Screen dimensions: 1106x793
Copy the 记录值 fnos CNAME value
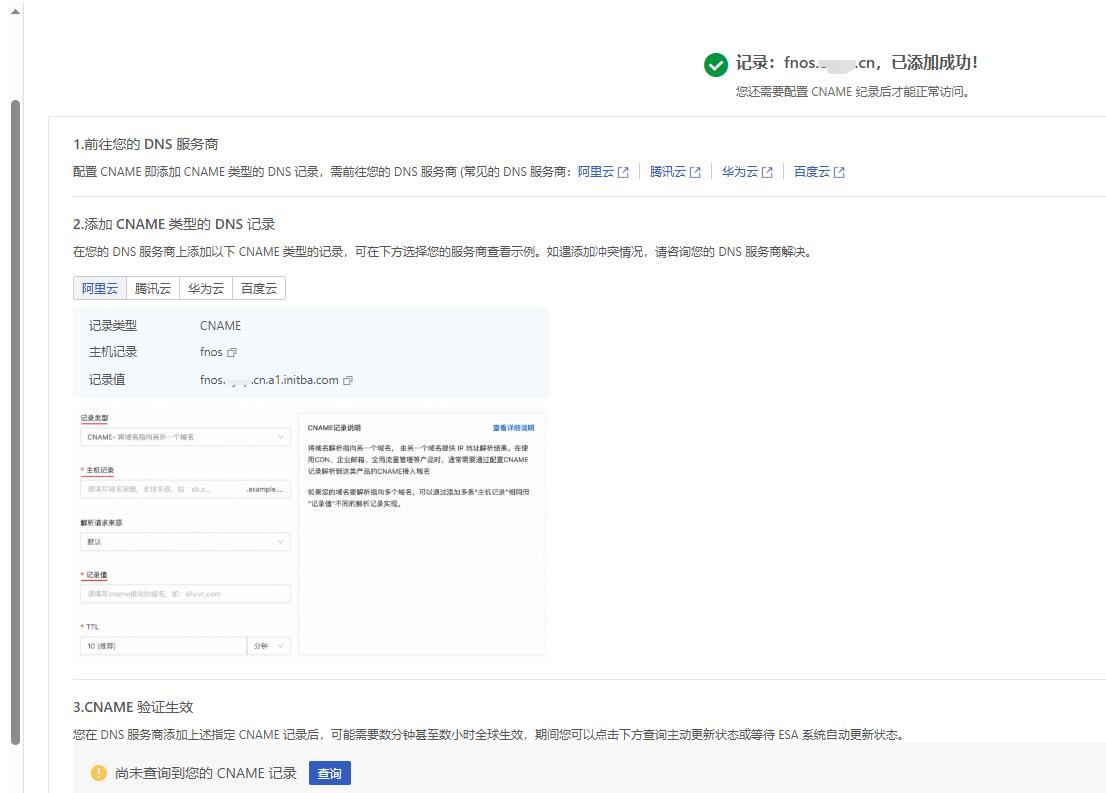(348, 380)
